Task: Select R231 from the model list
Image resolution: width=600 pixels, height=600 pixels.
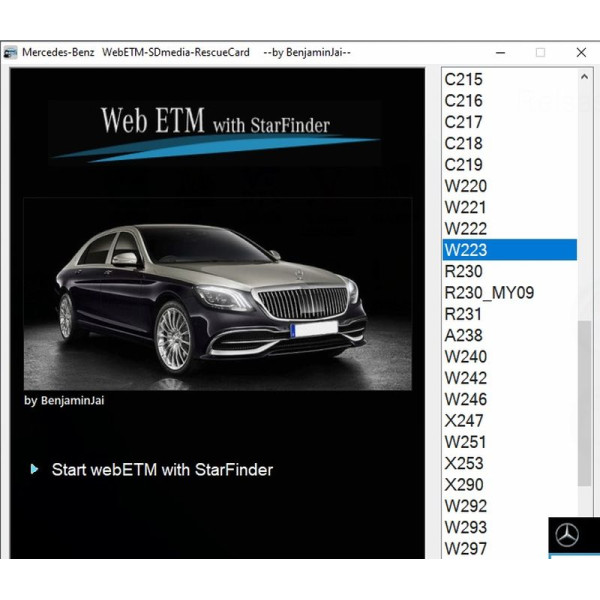Action: click(463, 314)
